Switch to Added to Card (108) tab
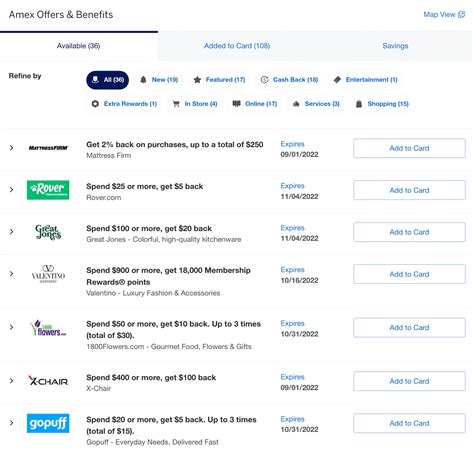Image resolution: width=474 pixels, height=452 pixels. tap(237, 46)
